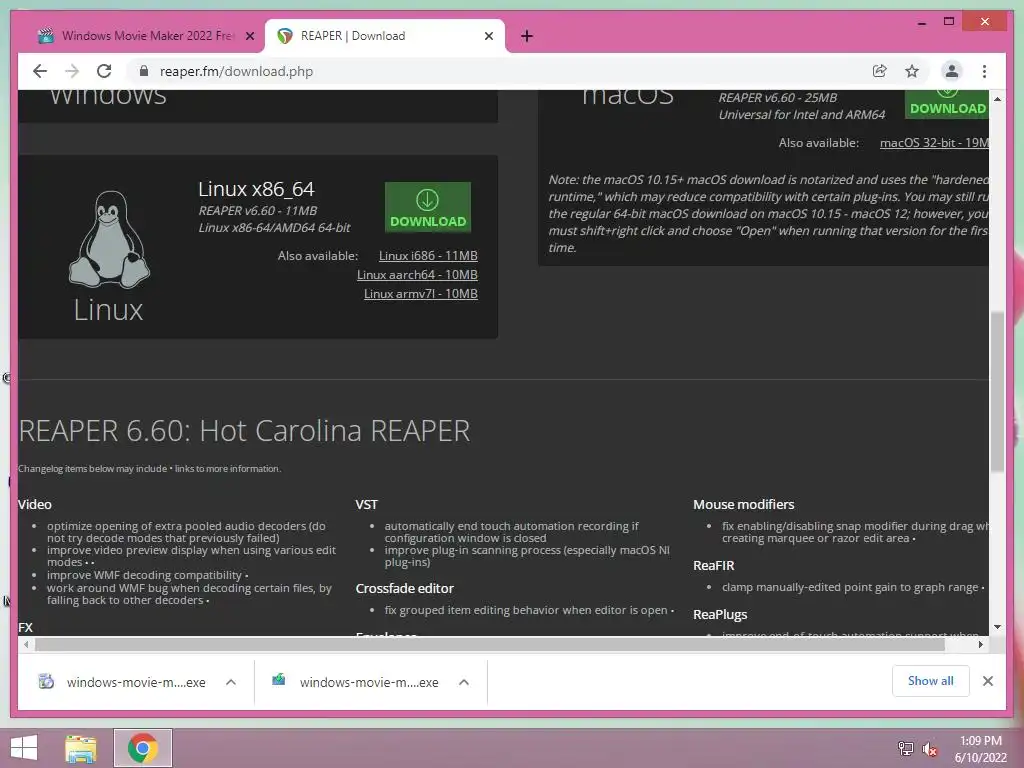Close the downloads bar
Image resolution: width=1024 pixels, height=768 pixels.
(987, 681)
